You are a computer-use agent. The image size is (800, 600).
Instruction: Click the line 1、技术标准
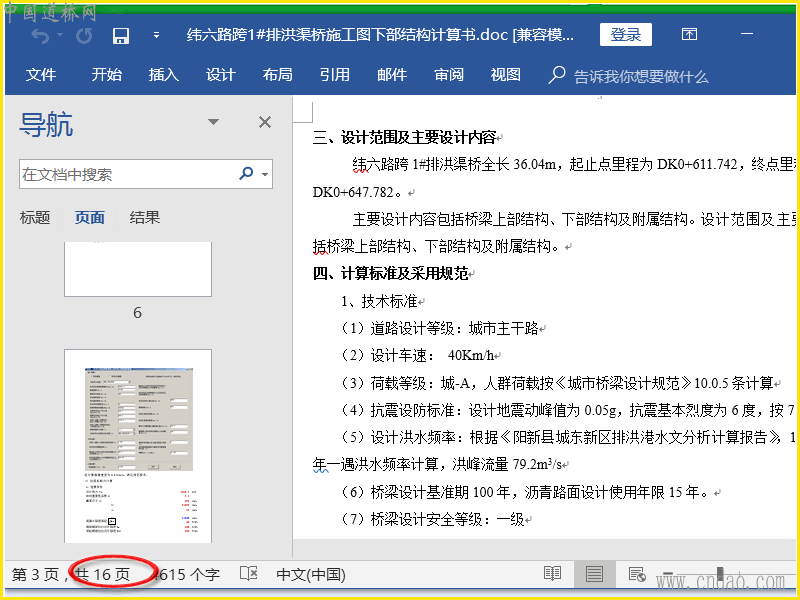pos(379,301)
